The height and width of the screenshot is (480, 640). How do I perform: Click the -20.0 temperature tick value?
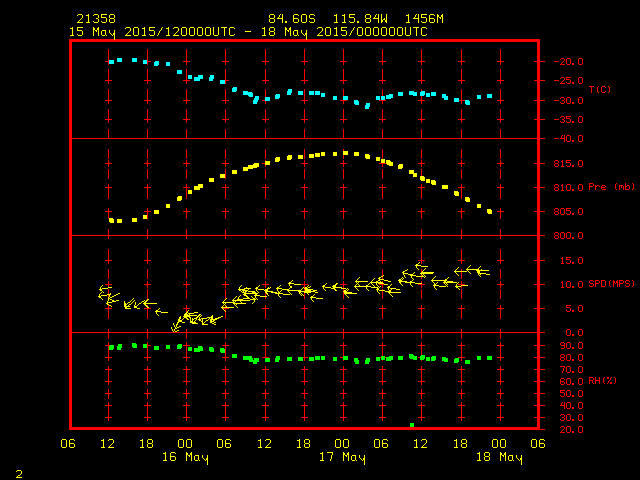(x=569, y=62)
